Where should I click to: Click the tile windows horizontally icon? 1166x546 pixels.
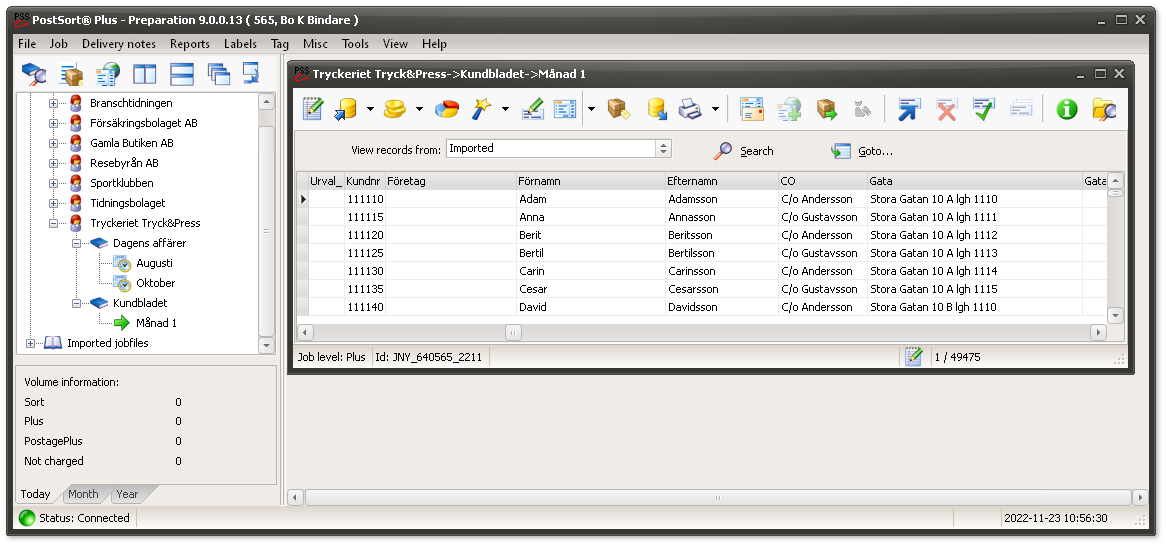tap(182, 74)
